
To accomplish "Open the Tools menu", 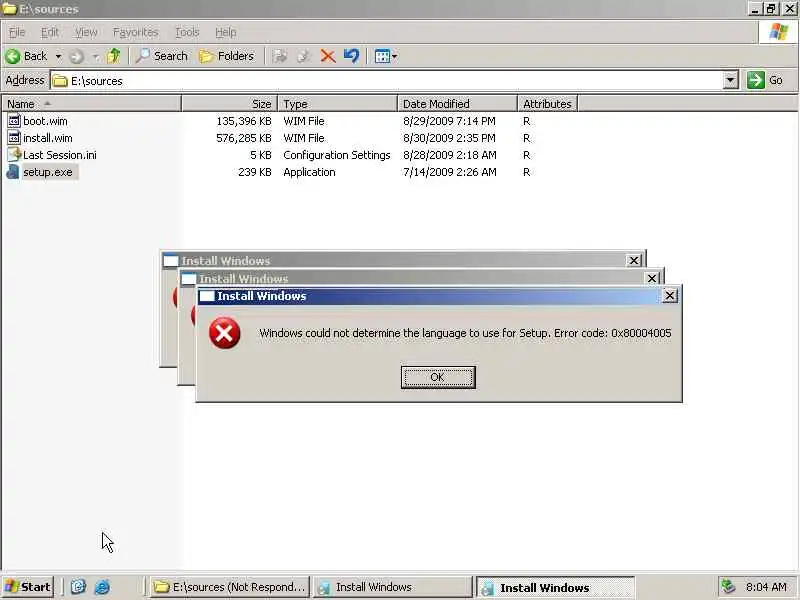I will [187, 32].
